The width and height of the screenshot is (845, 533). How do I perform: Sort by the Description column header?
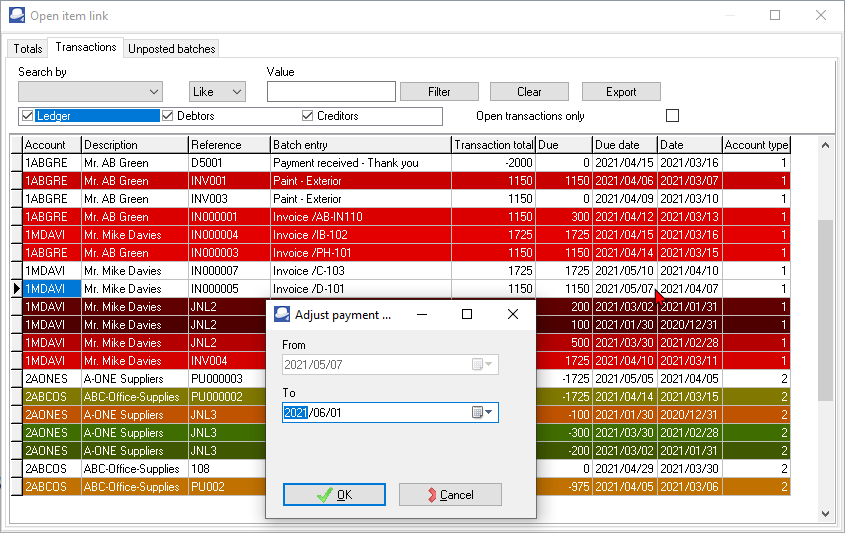[x=135, y=145]
